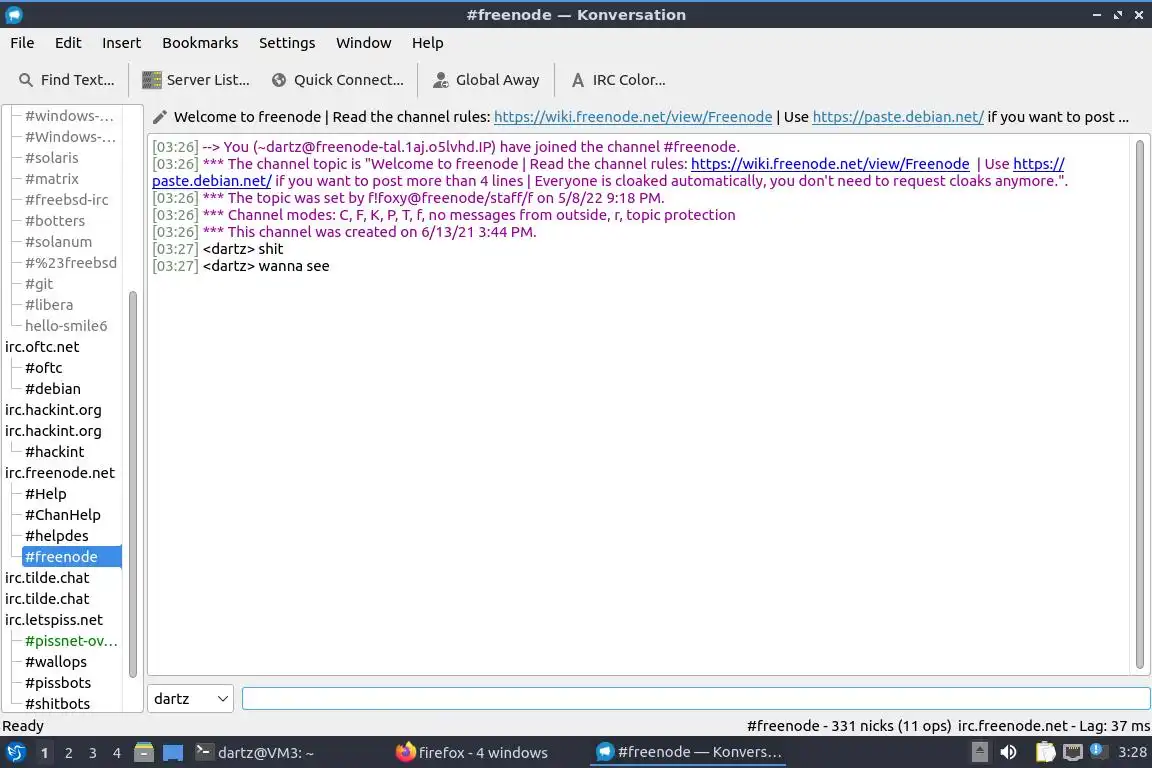Select irc.freenode.net server entry
The height and width of the screenshot is (768, 1152).
[x=60, y=473]
